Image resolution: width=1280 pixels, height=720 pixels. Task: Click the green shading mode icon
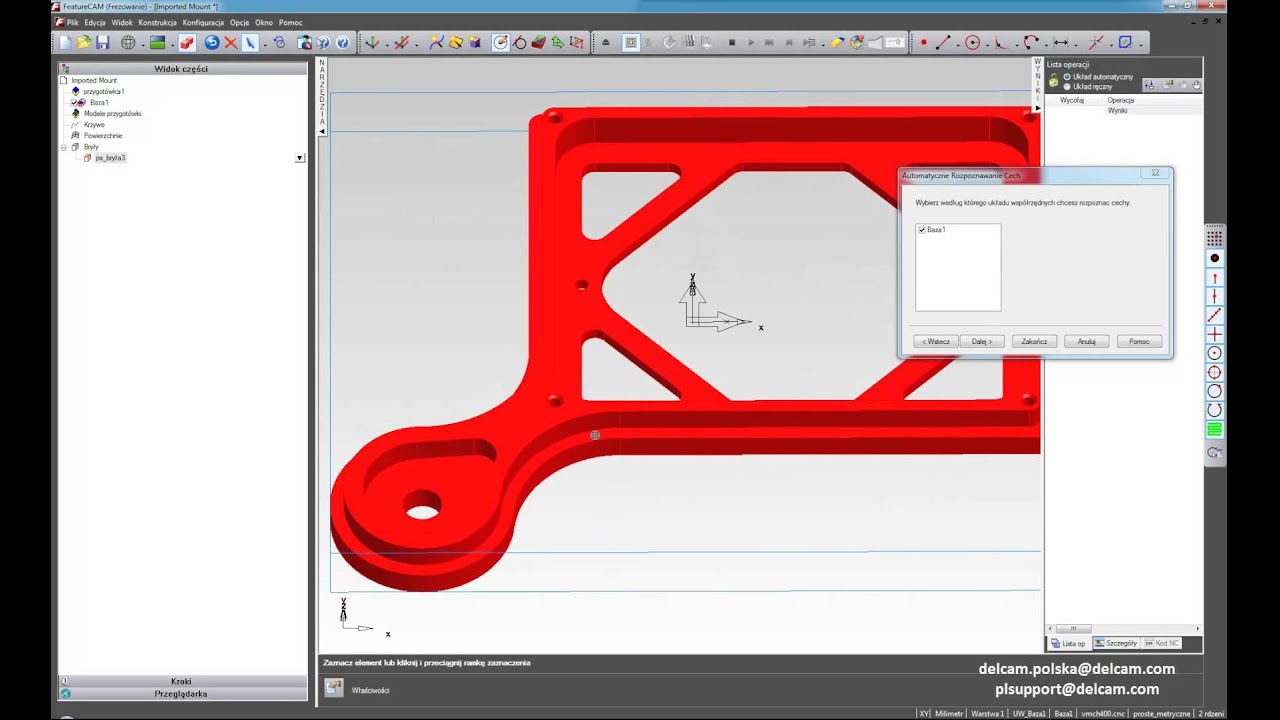click(157, 43)
